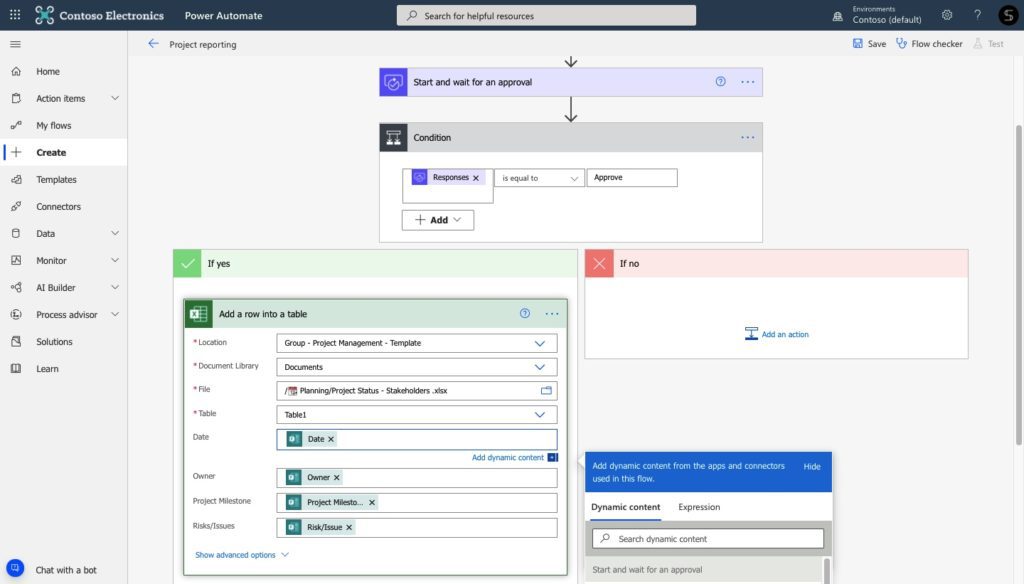
Task: Open the settings gear icon
Action: pyautogui.click(x=947, y=15)
